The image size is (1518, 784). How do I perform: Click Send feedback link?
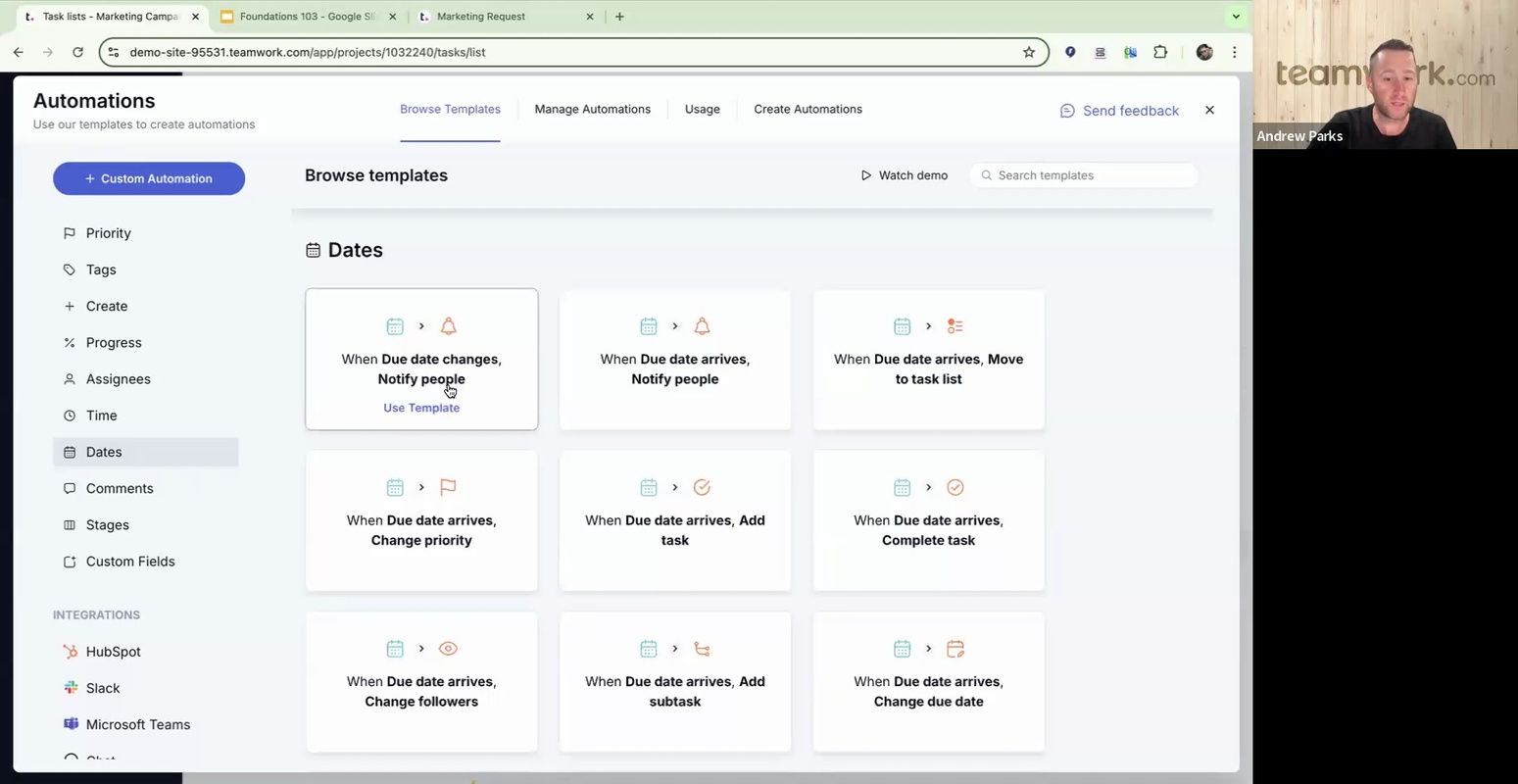click(1119, 111)
